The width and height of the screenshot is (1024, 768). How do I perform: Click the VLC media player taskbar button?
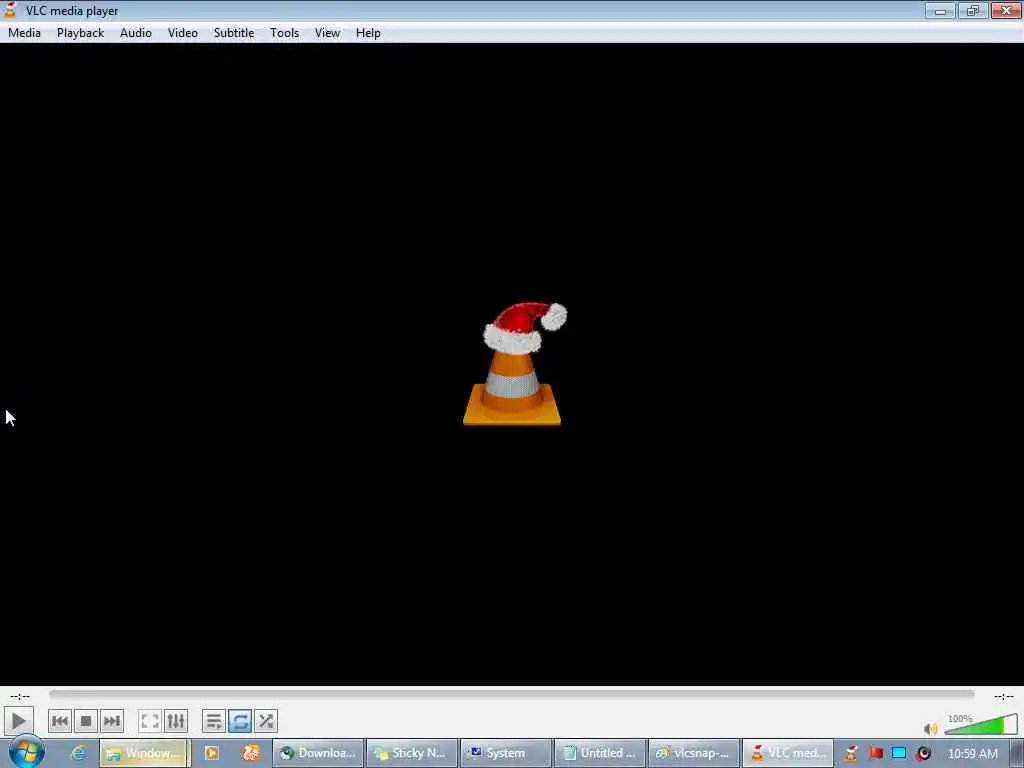point(788,753)
